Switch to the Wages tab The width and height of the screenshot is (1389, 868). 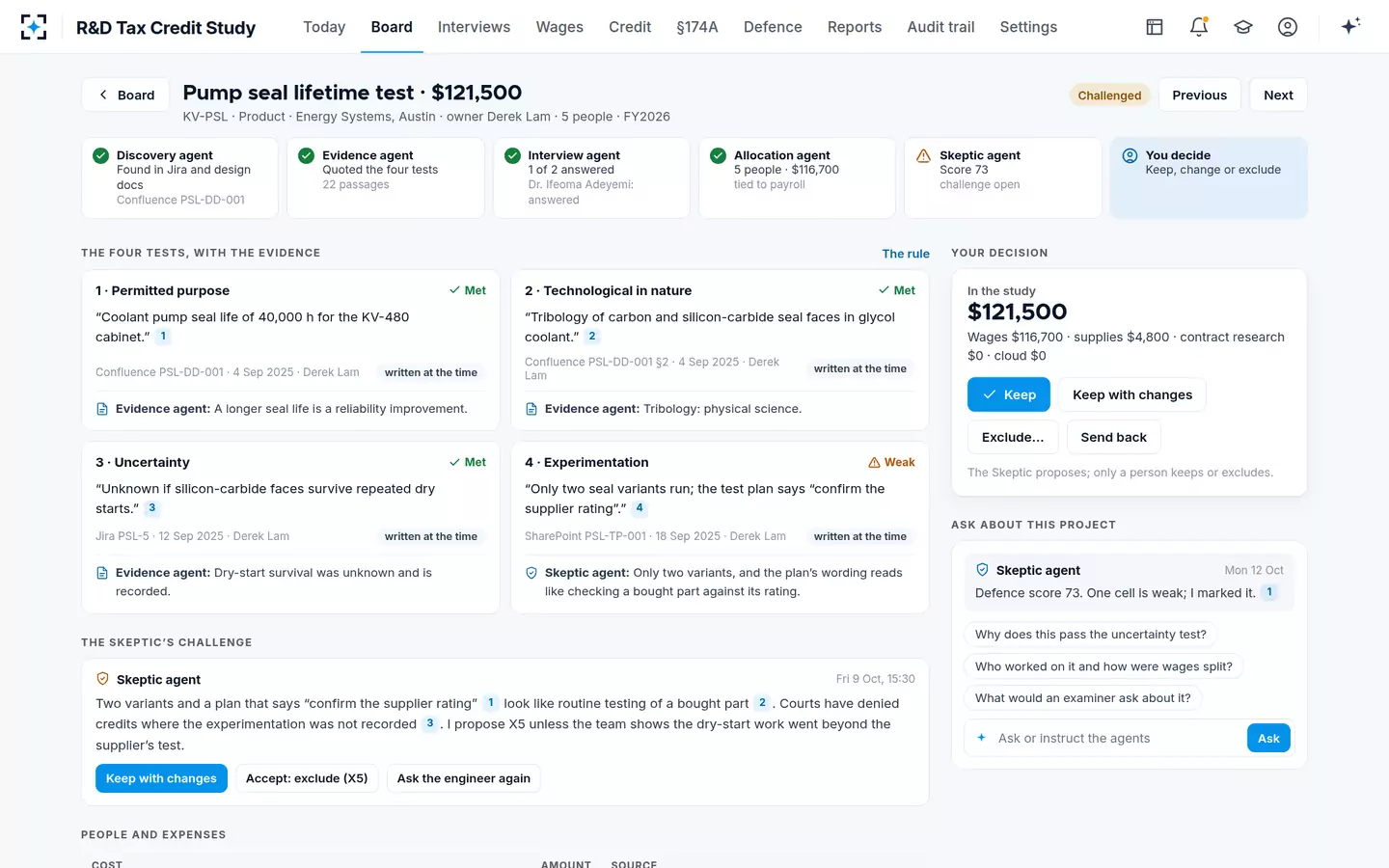pos(559,27)
